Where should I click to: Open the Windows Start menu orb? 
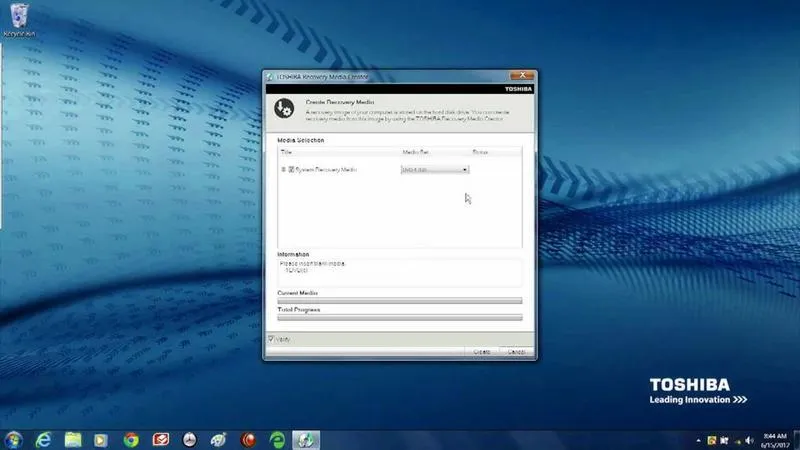(x=13, y=440)
